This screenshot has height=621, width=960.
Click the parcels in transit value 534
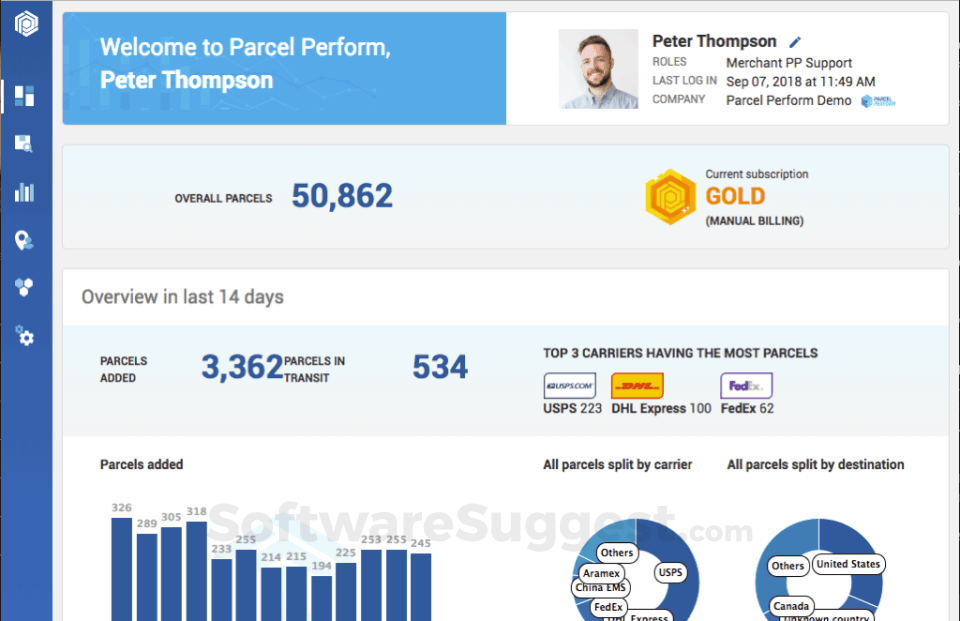pos(440,367)
